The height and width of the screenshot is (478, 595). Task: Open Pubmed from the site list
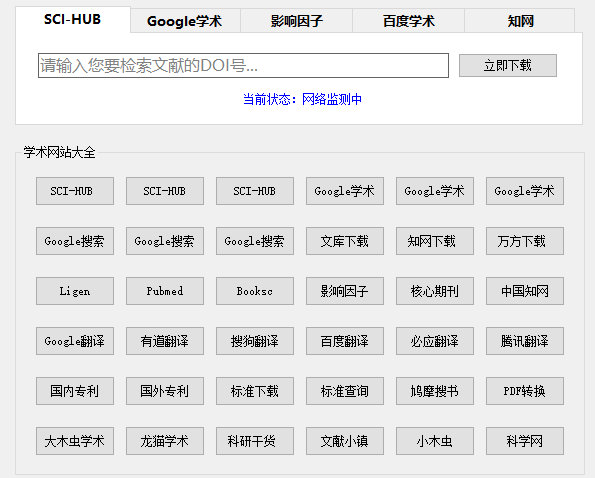(165, 291)
